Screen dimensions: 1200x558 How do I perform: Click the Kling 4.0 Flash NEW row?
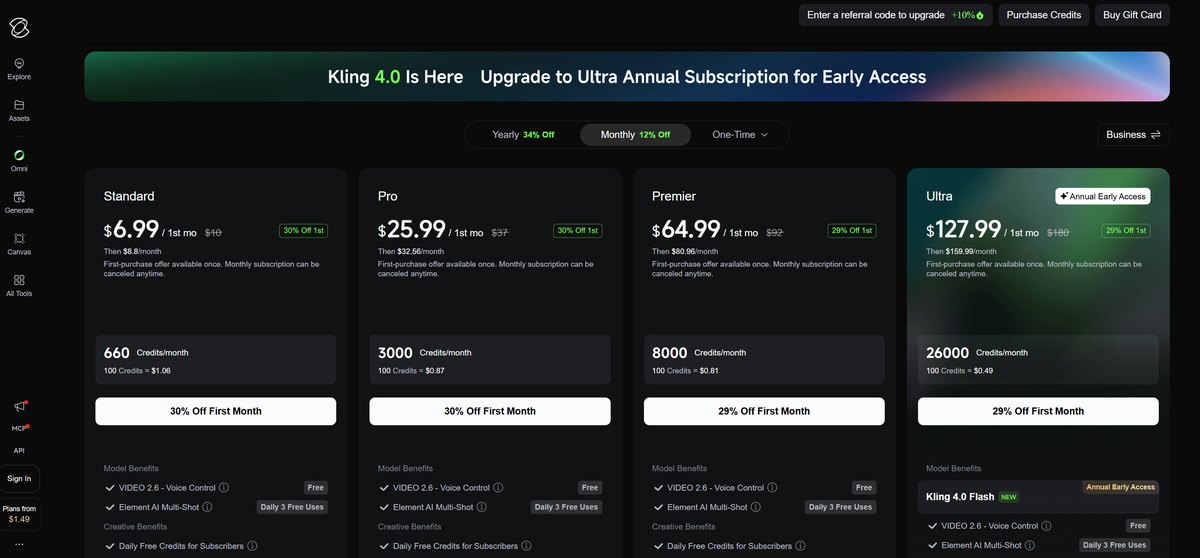point(1038,496)
